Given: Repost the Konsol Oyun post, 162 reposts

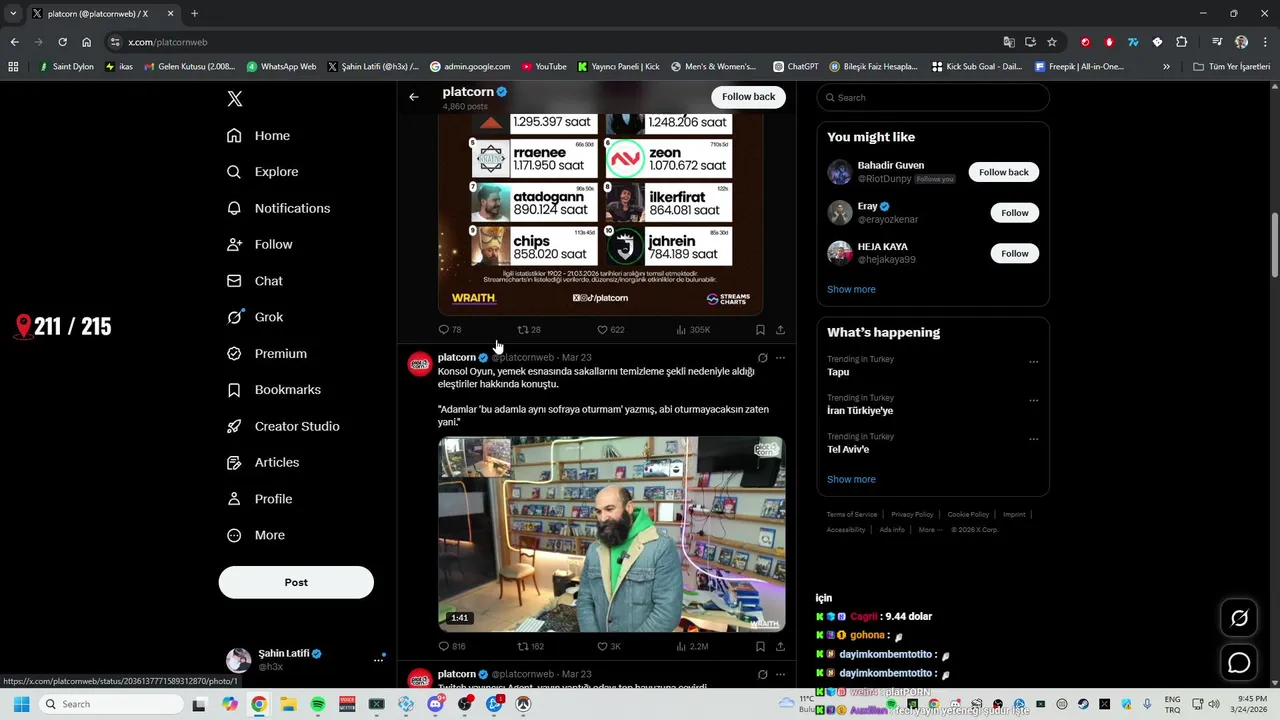Looking at the screenshot, I should pos(530,646).
